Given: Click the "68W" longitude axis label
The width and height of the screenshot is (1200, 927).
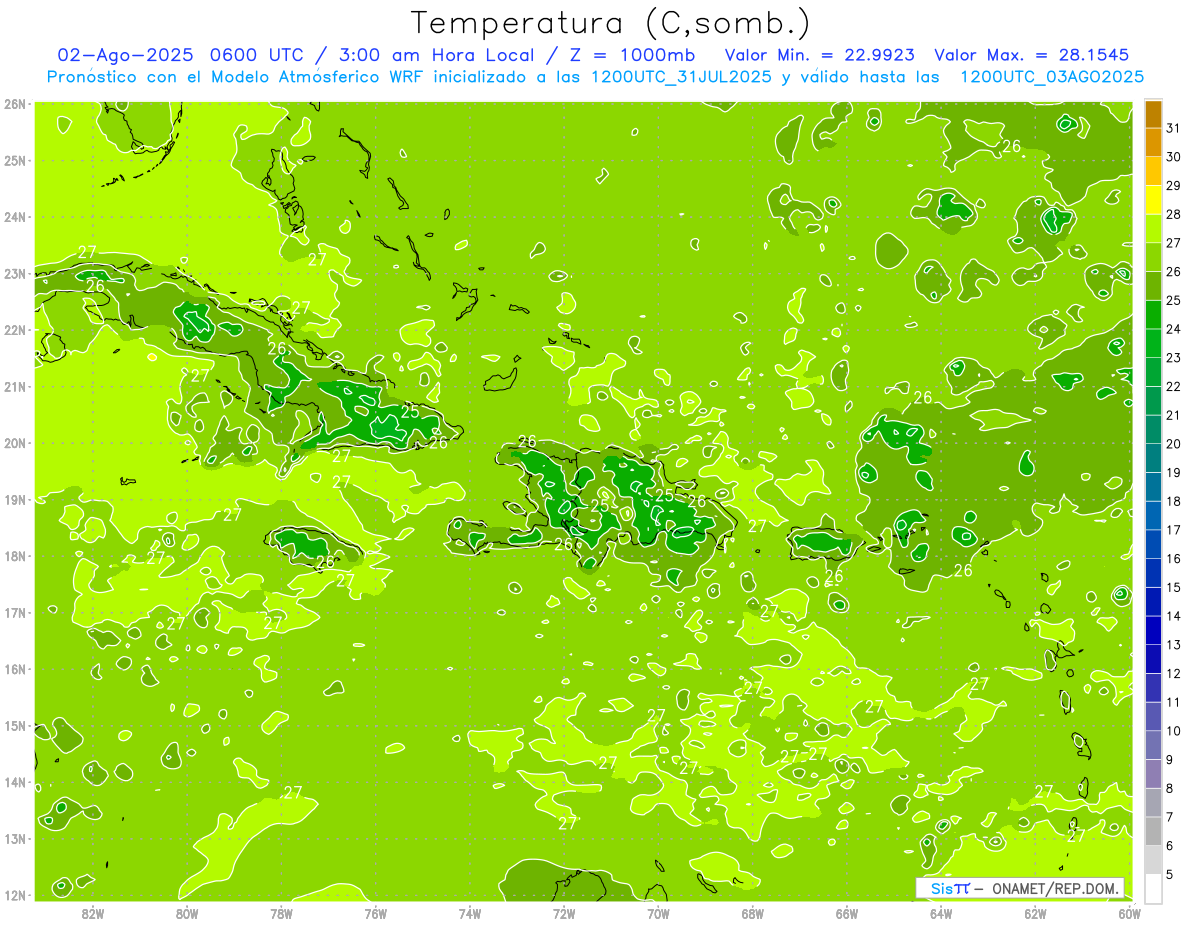Looking at the screenshot, I should tap(753, 913).
